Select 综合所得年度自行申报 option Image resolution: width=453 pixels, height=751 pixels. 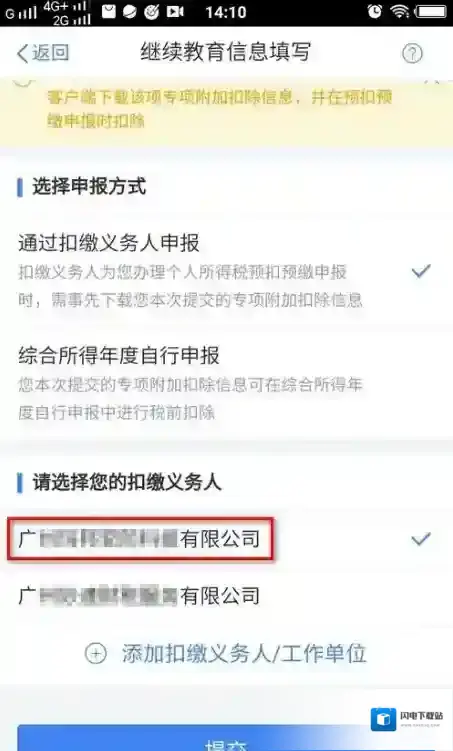226,383
